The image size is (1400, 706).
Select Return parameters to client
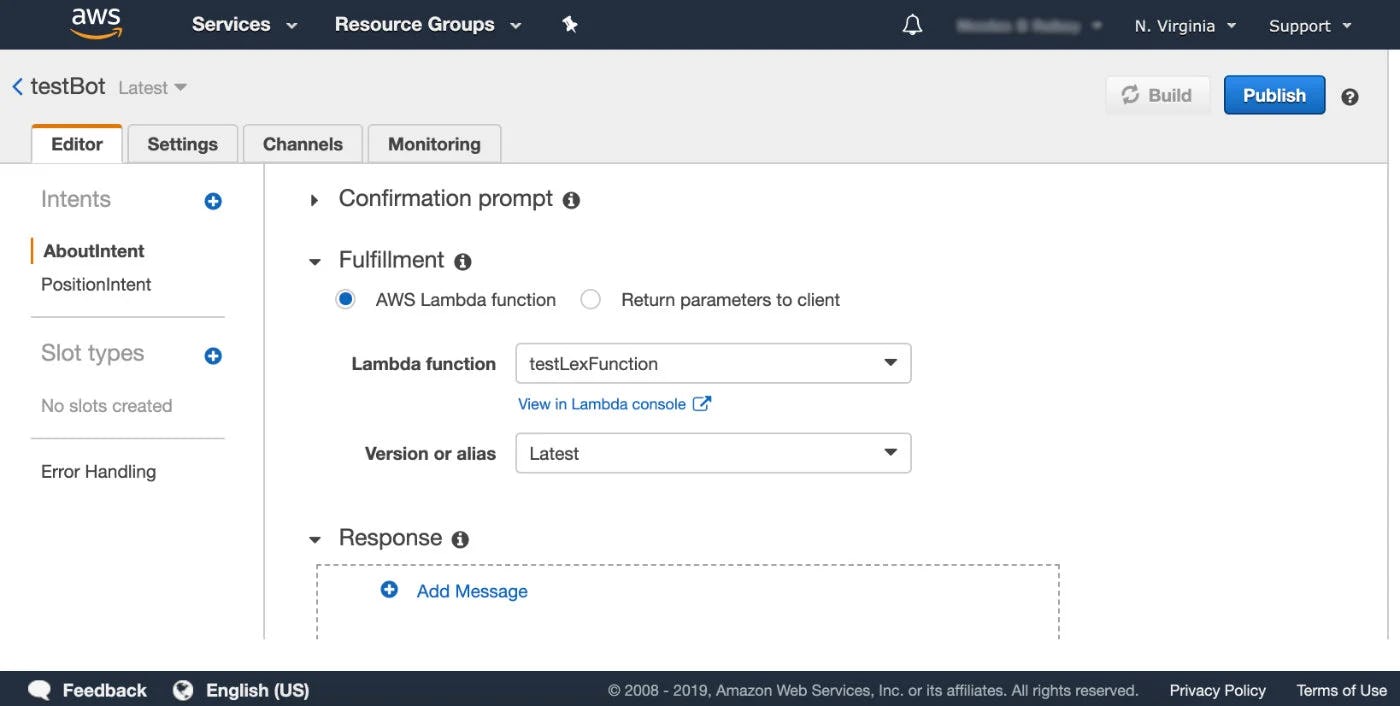click(x=590, y=298)
